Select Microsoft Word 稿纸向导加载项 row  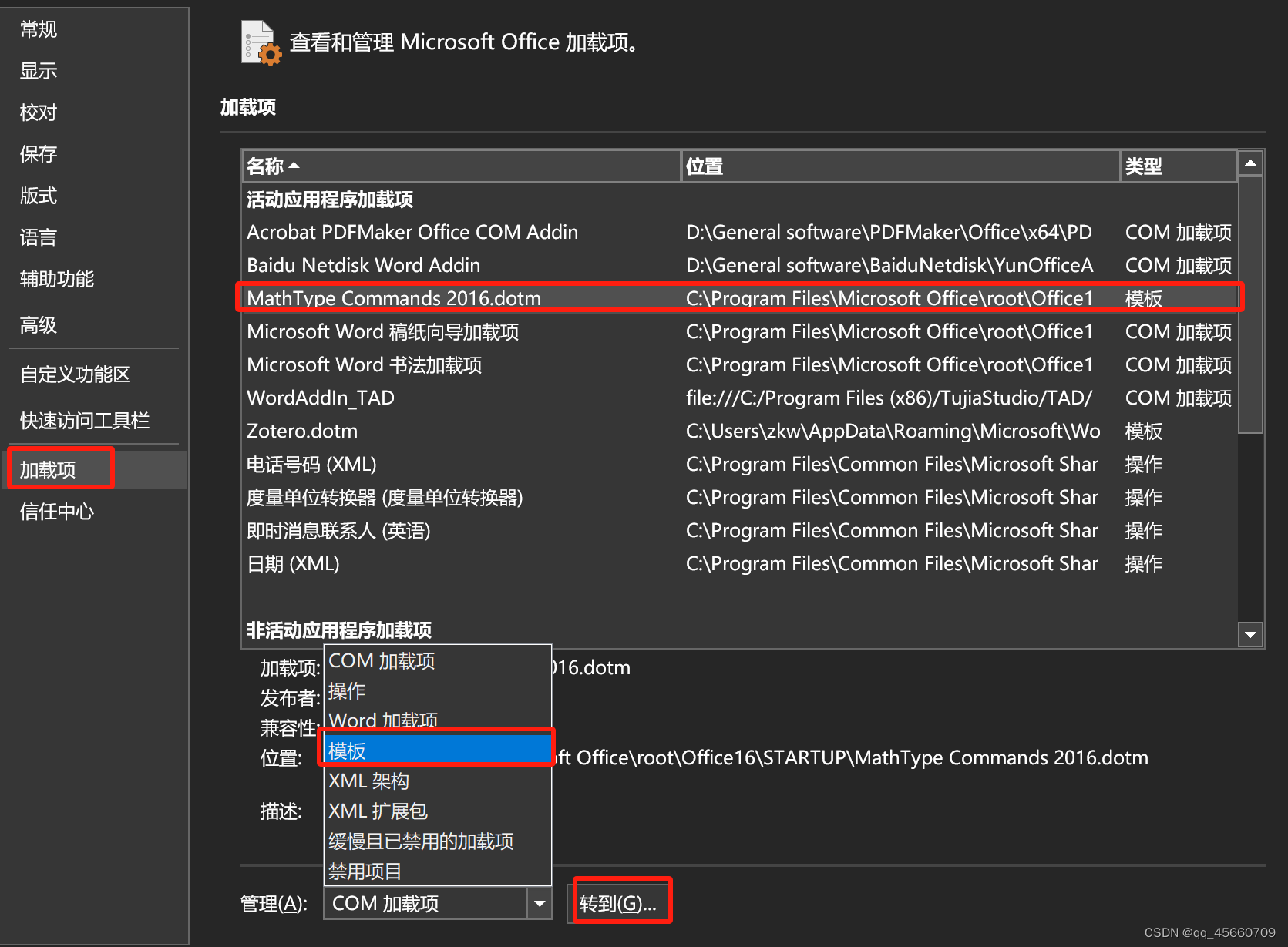click(x=740, y=331)
